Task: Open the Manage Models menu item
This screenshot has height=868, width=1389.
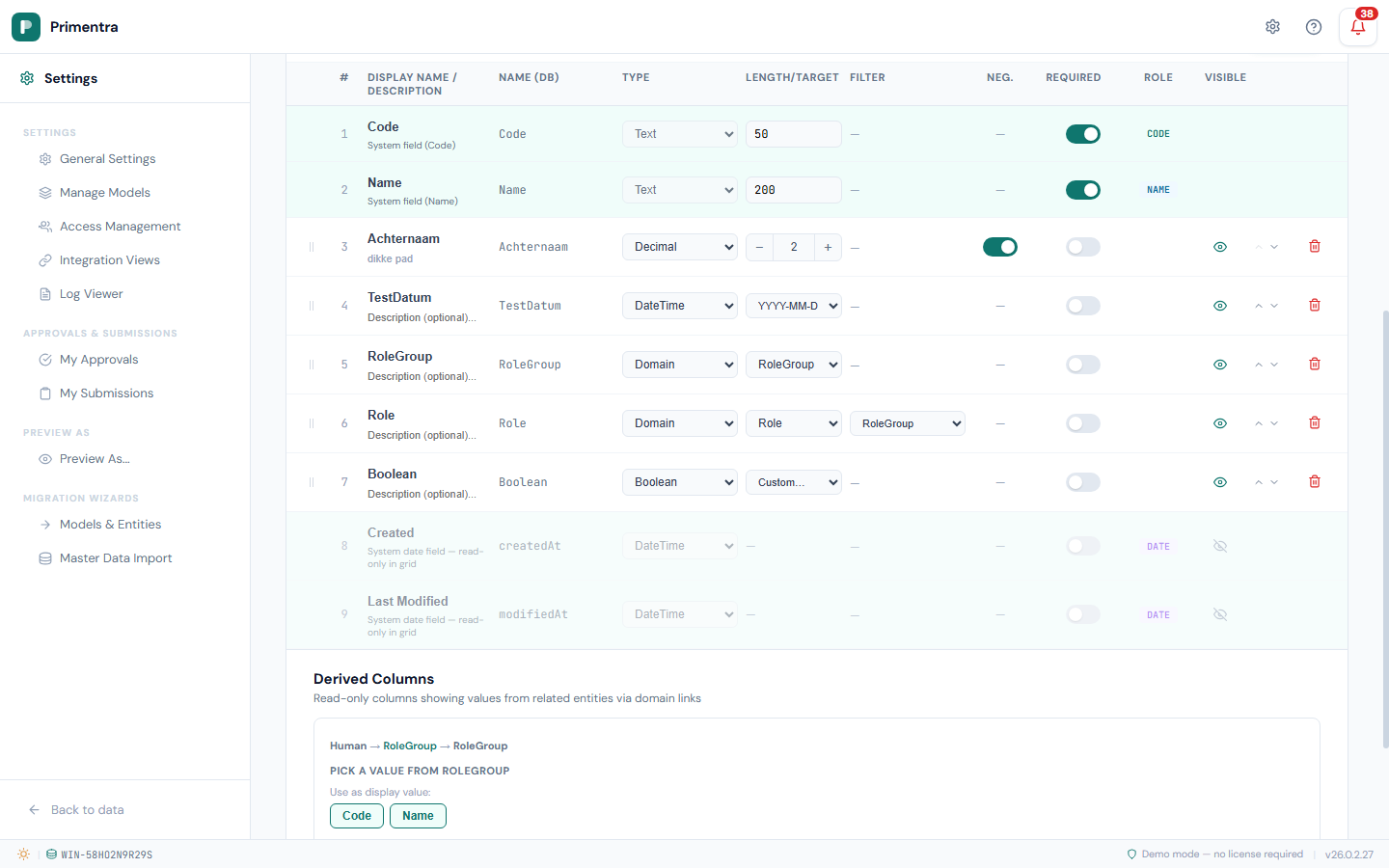Action: pyautogui.click(x=102, y=192)
